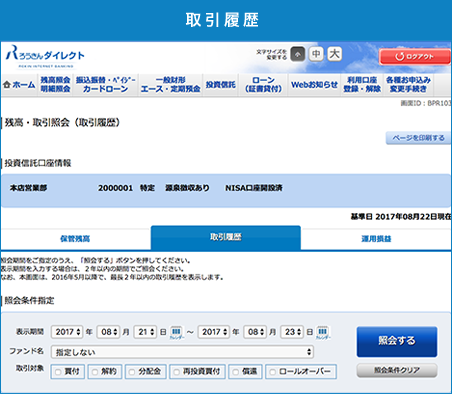452x394 pixels.
Task: Select the small font size icon
Action: click(298, 54)
